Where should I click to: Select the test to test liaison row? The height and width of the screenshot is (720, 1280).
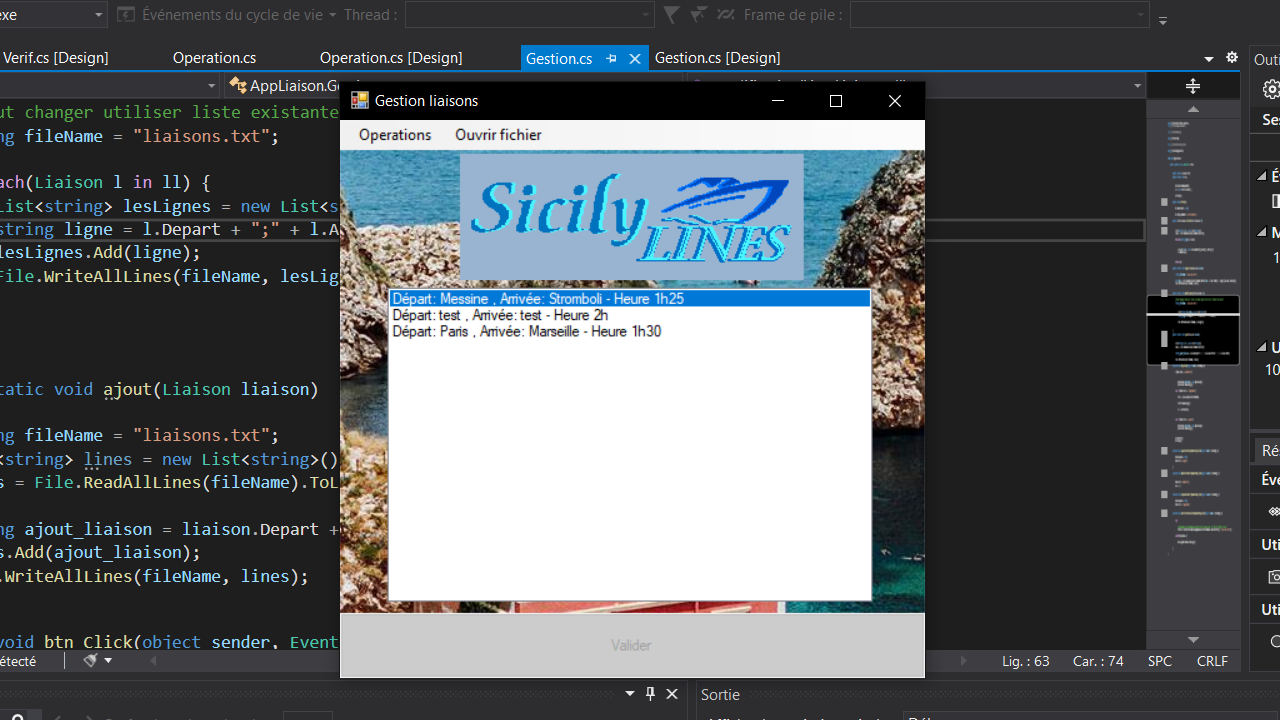(629, 315)
